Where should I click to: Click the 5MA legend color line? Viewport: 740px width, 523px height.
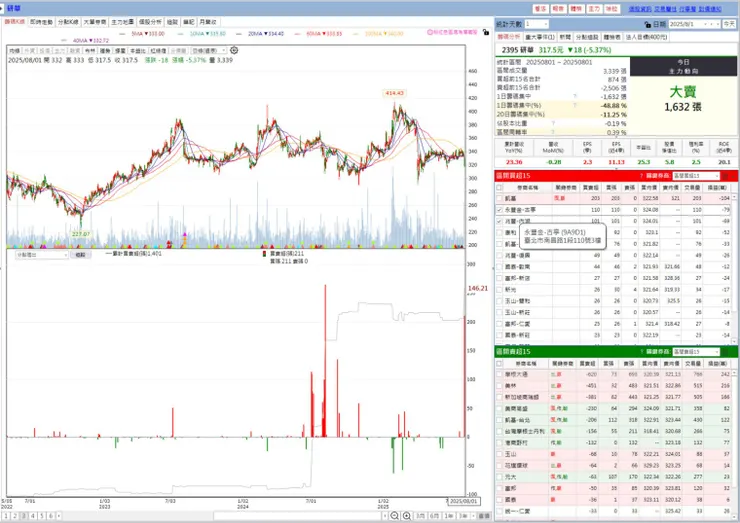[123, 34]
